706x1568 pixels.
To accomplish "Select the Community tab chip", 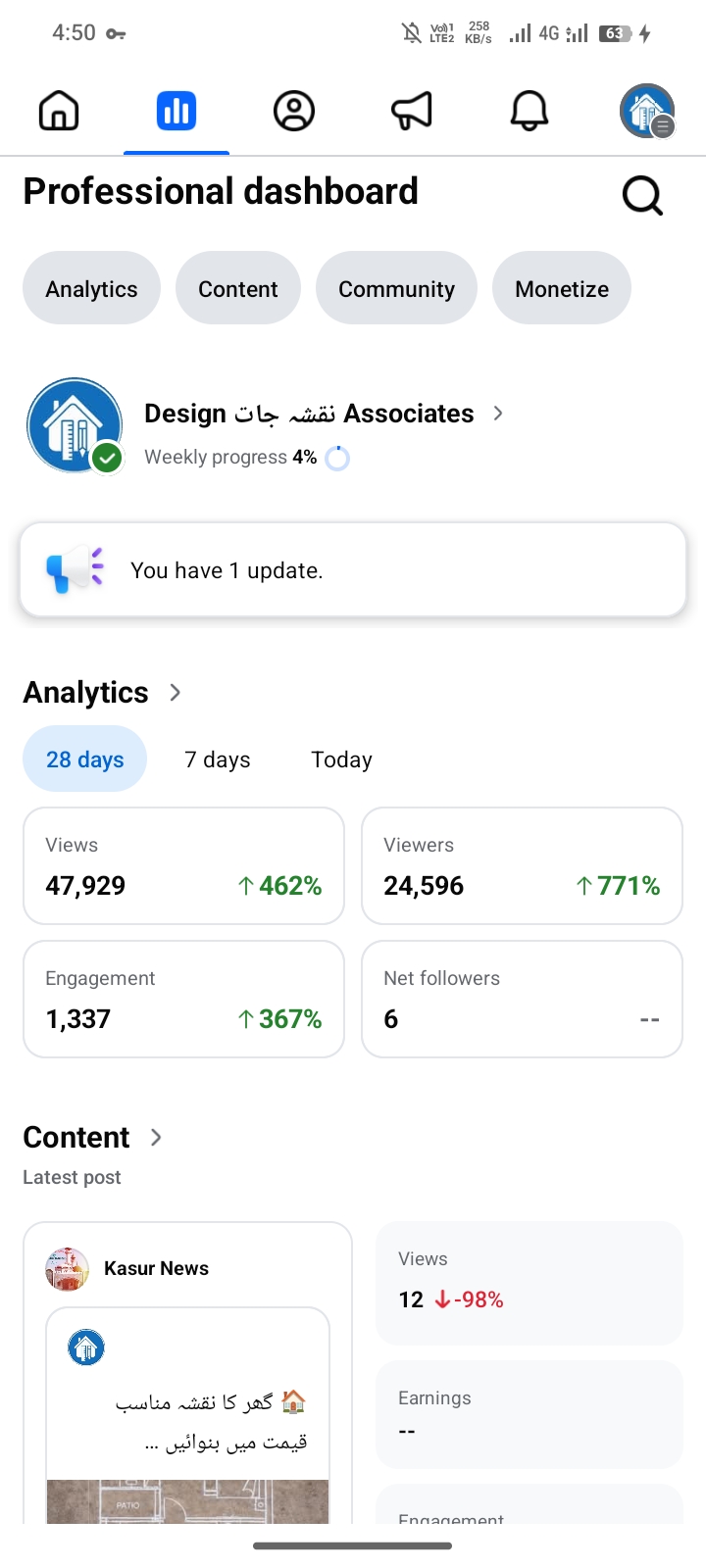I will 396,289.
